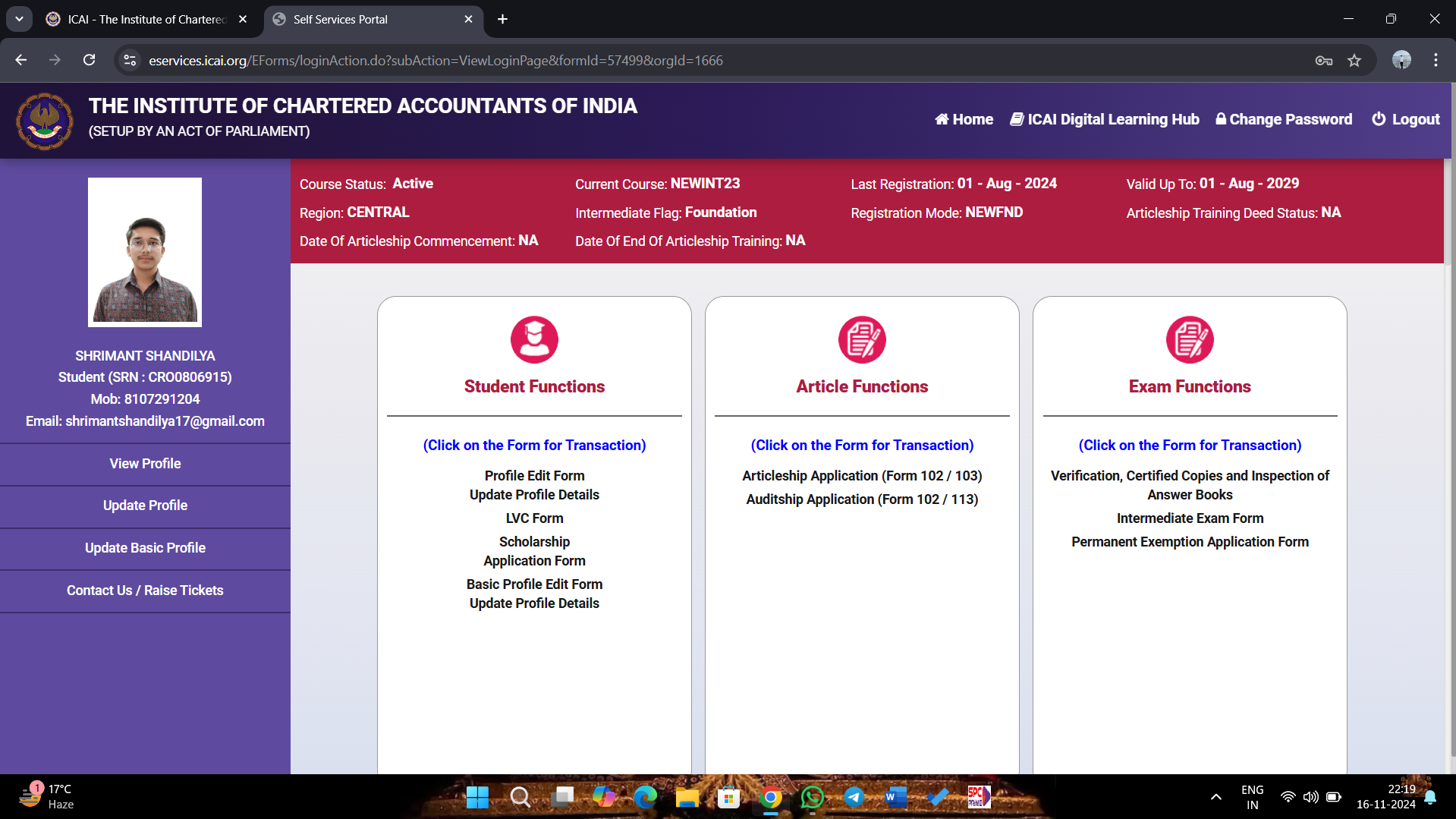Screen dimensions: 1456x819
Task: Bookmark this page with the star icon
Action: pyautogui.click(x=1354, y=61)
